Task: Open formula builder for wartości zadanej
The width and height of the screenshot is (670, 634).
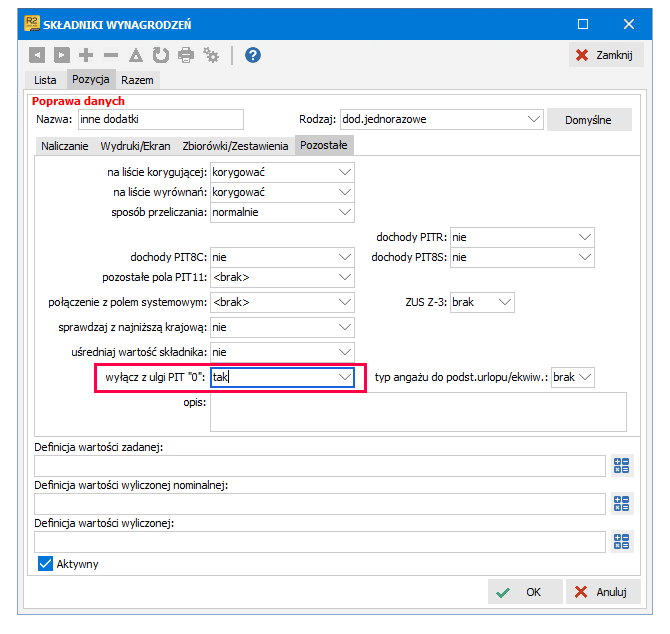Action: pos(622,466)
